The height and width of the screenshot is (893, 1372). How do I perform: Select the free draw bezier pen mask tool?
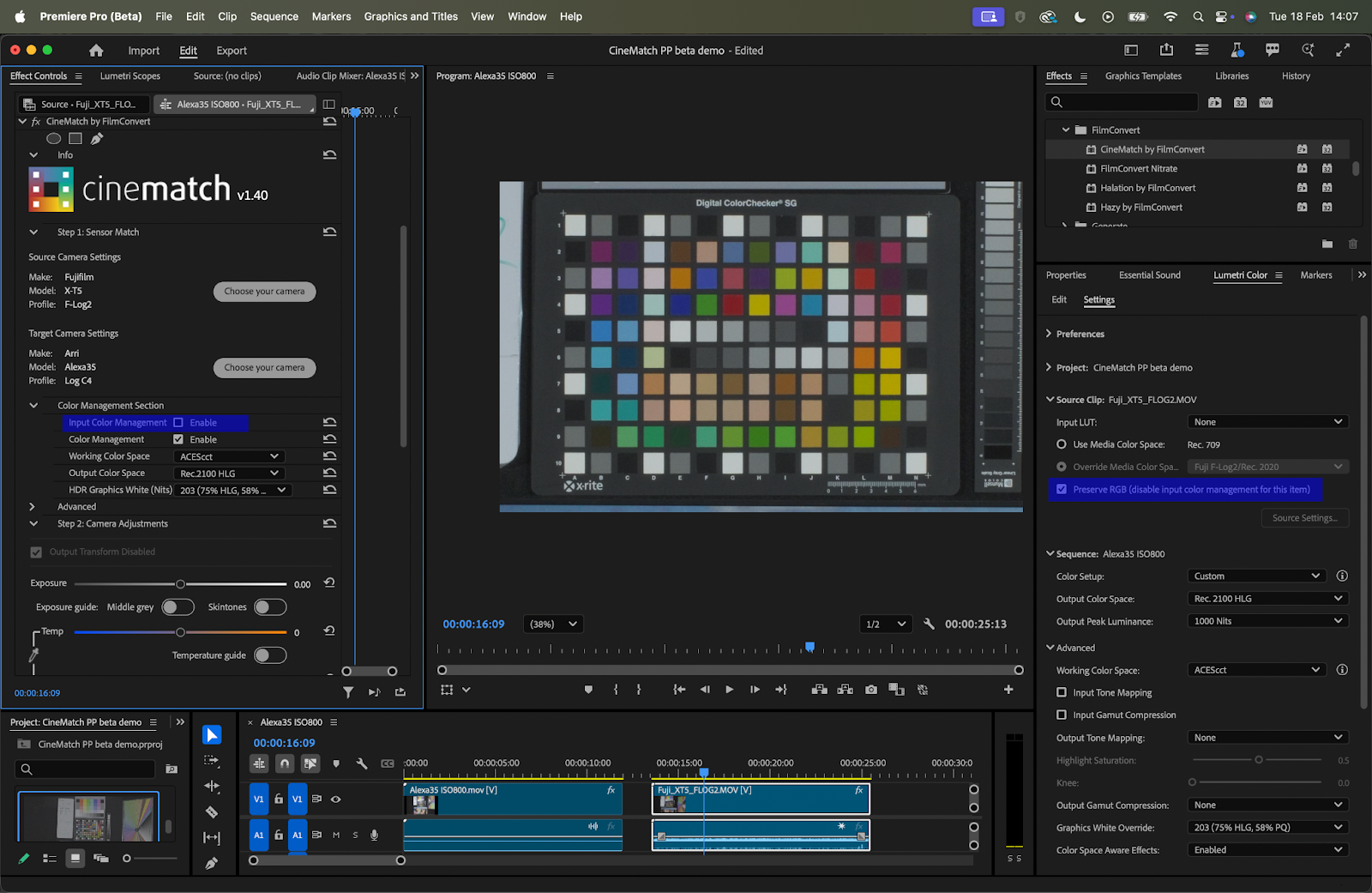point(97,138)
